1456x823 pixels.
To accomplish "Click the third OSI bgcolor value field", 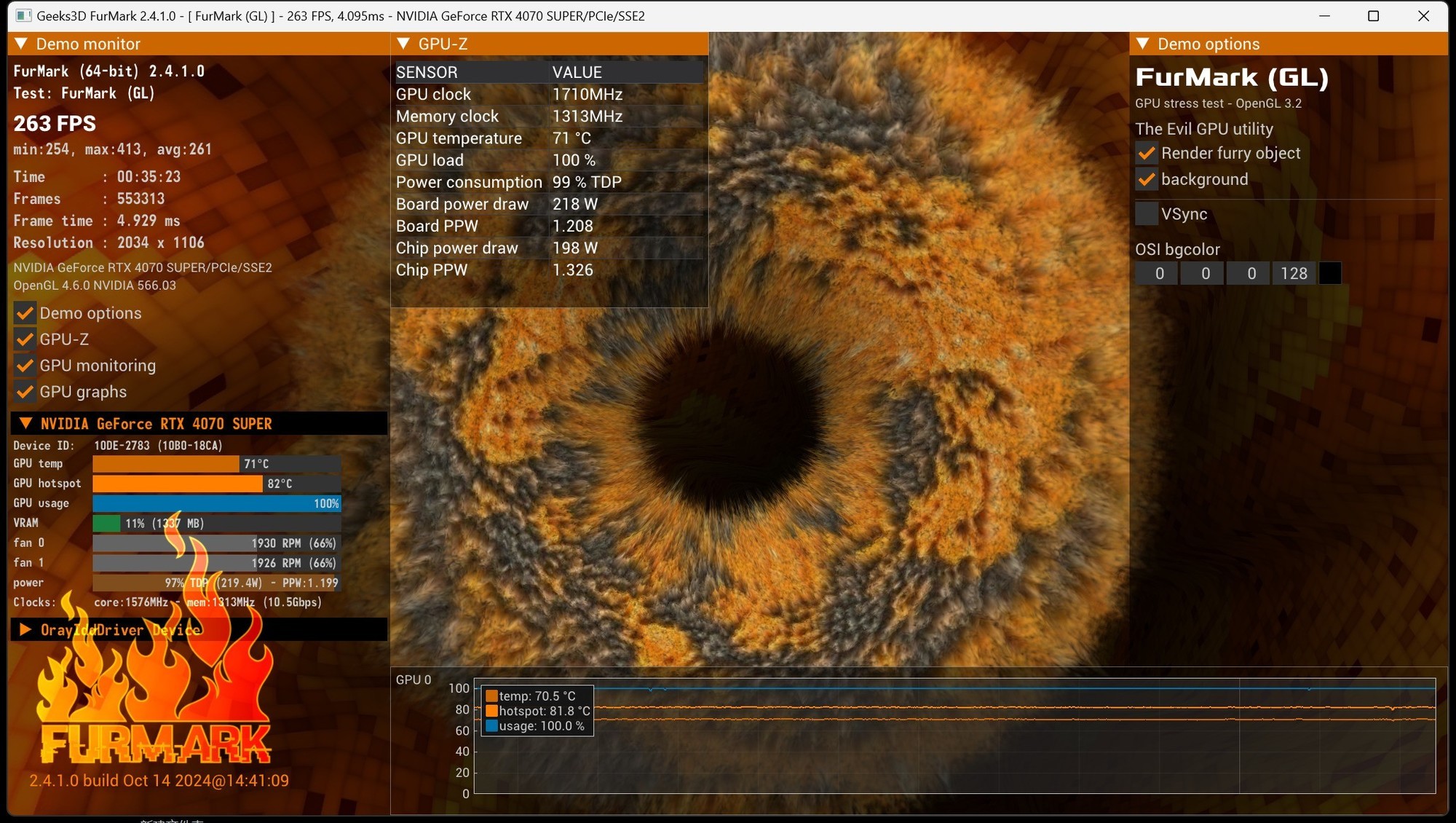I will (1248, 273).
